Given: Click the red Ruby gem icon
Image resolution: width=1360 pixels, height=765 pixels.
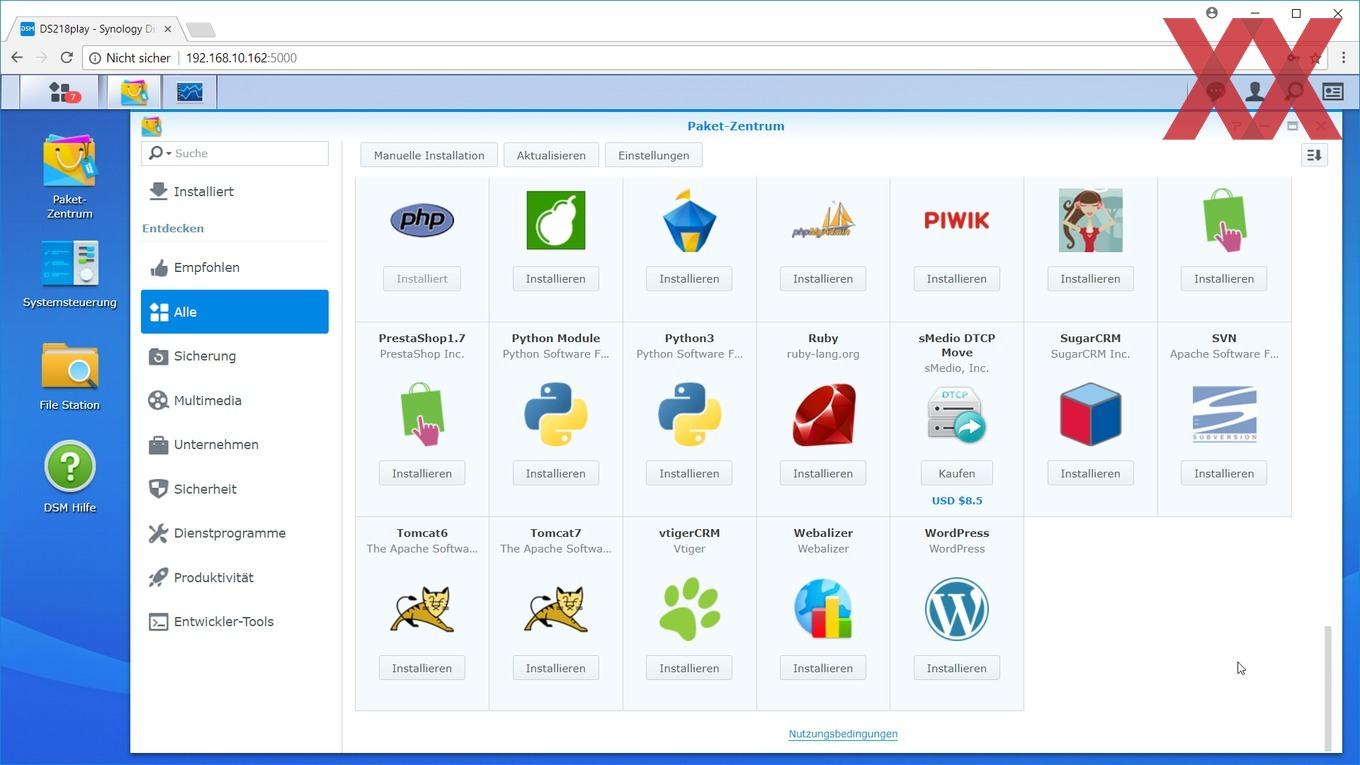Looking at the screenshot, I should (823, 414).
